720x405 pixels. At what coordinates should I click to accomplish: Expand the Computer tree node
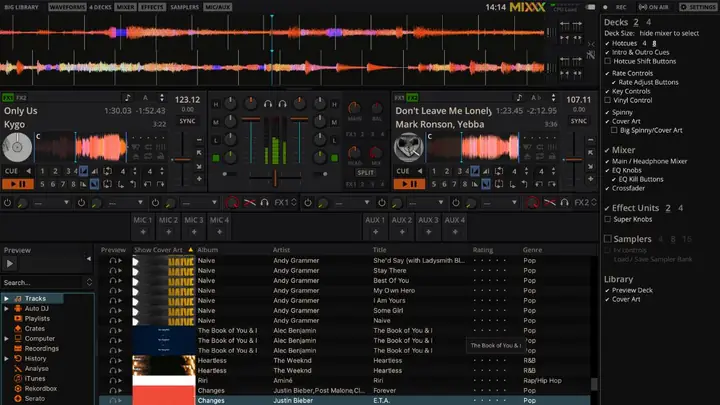coord(6,339)
